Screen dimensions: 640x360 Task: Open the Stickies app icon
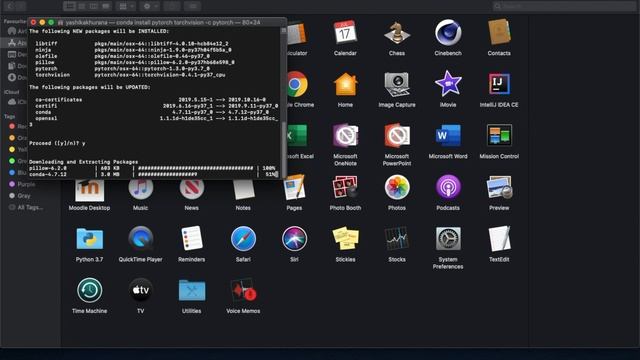345,238
